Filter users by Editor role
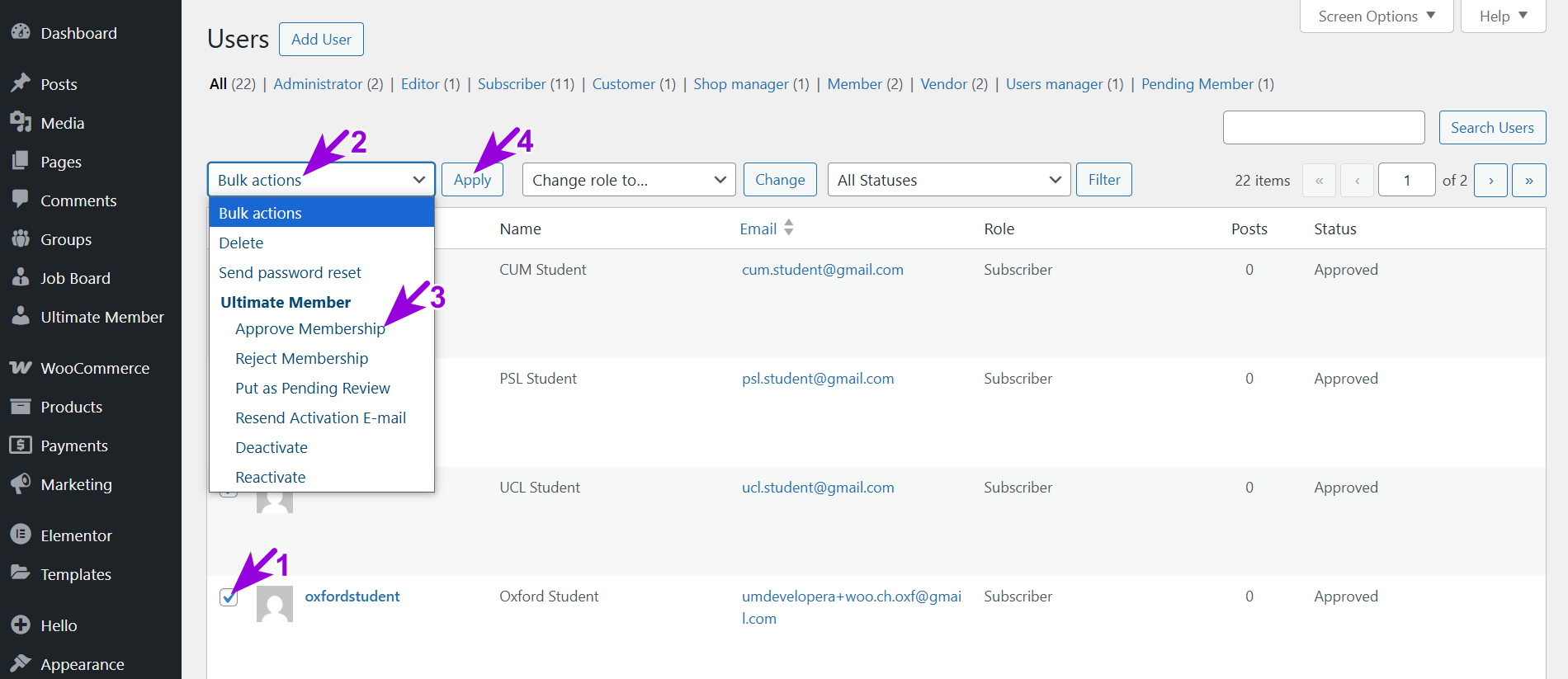1568x679 pixels. [420, 83]
